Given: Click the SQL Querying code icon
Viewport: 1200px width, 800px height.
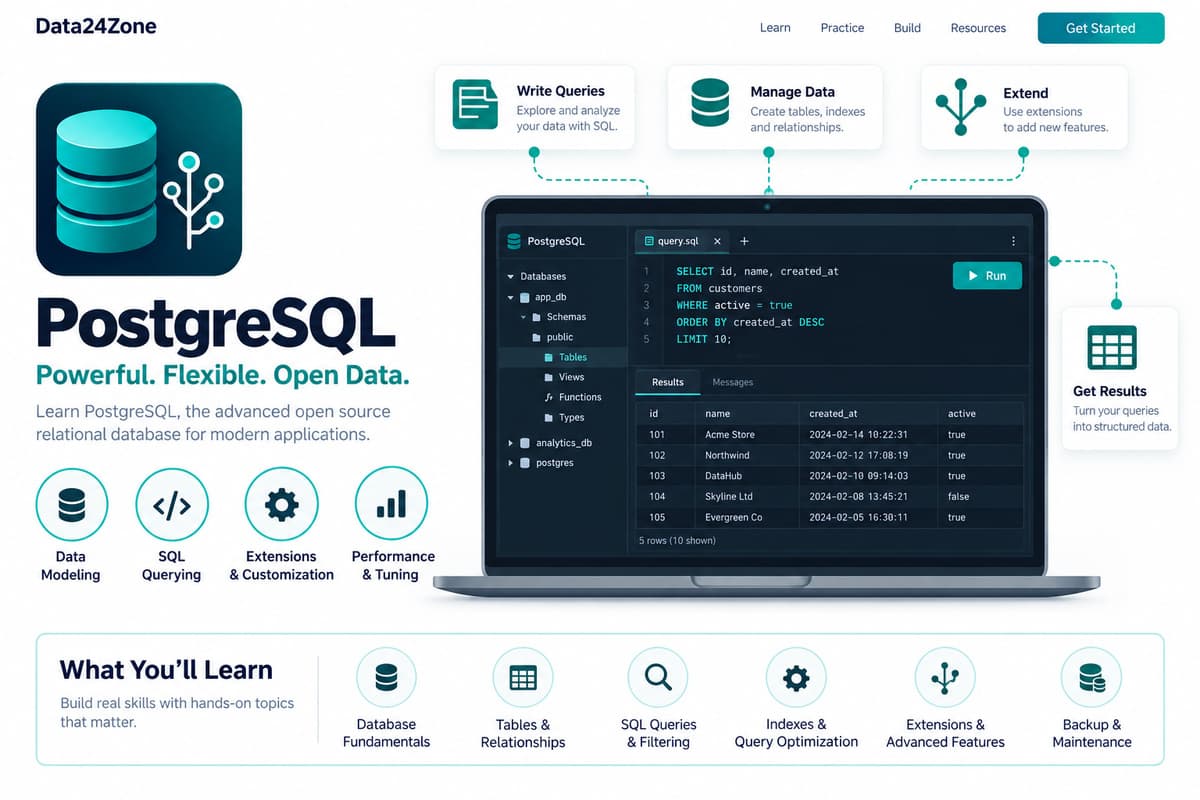Looking at the screenshot, I should tap(172, 506).
